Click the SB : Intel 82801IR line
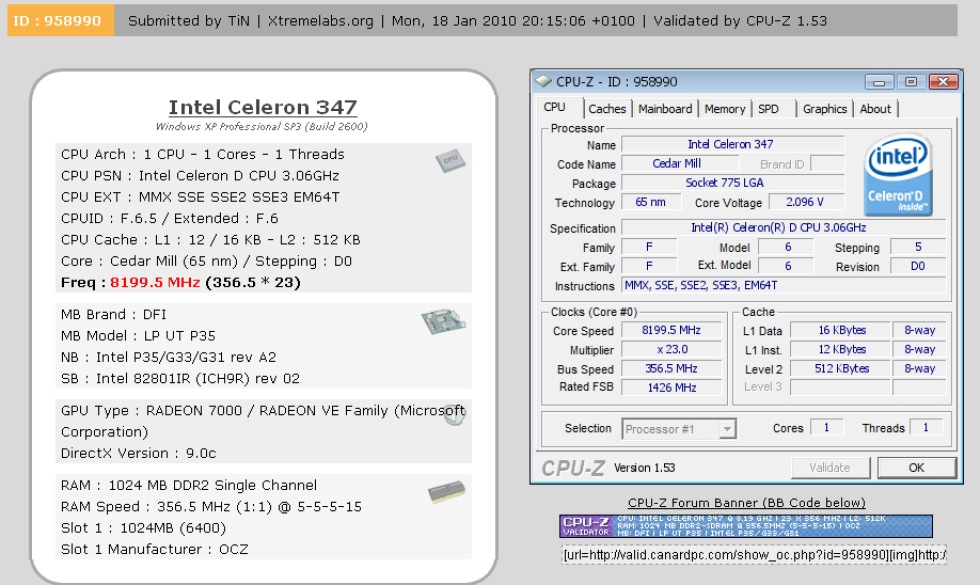The image size is (980, 585). (x=180, y=379)
